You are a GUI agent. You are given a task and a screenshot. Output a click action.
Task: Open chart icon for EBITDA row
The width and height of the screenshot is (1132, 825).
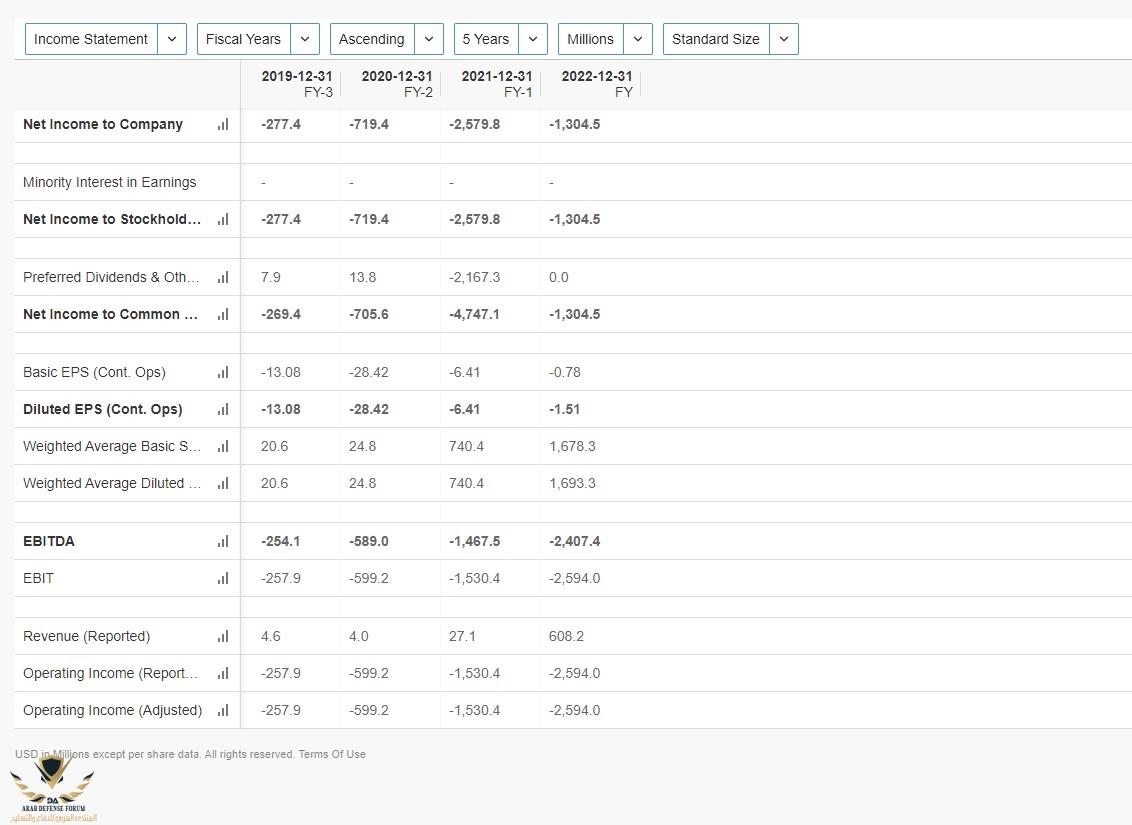222,542
